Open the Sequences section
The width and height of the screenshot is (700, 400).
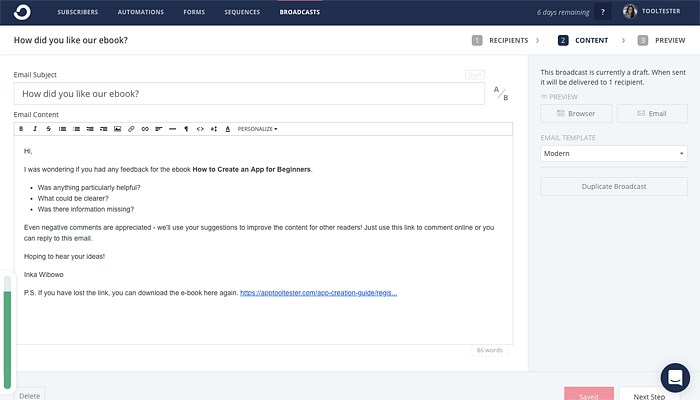pyautogui.click(x=242, y=12)
